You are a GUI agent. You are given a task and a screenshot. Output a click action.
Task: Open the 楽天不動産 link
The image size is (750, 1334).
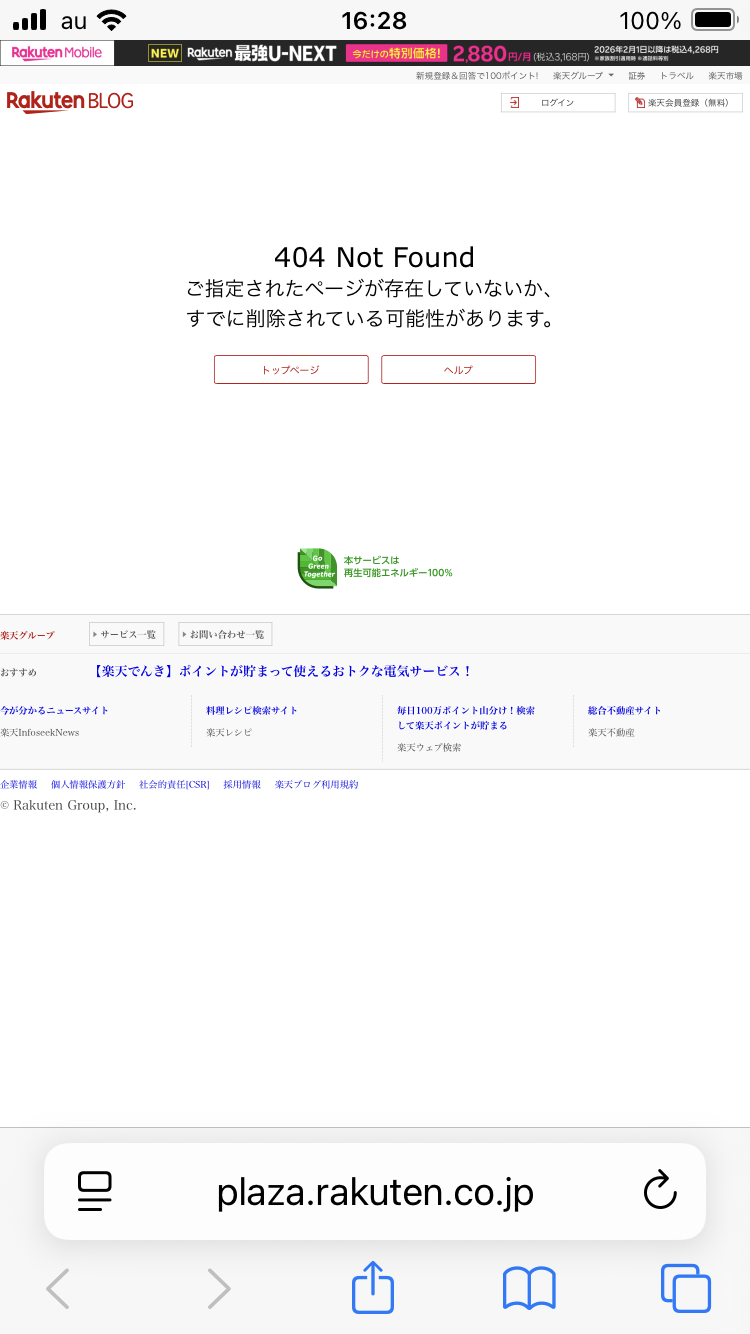[x=611, y=732]
